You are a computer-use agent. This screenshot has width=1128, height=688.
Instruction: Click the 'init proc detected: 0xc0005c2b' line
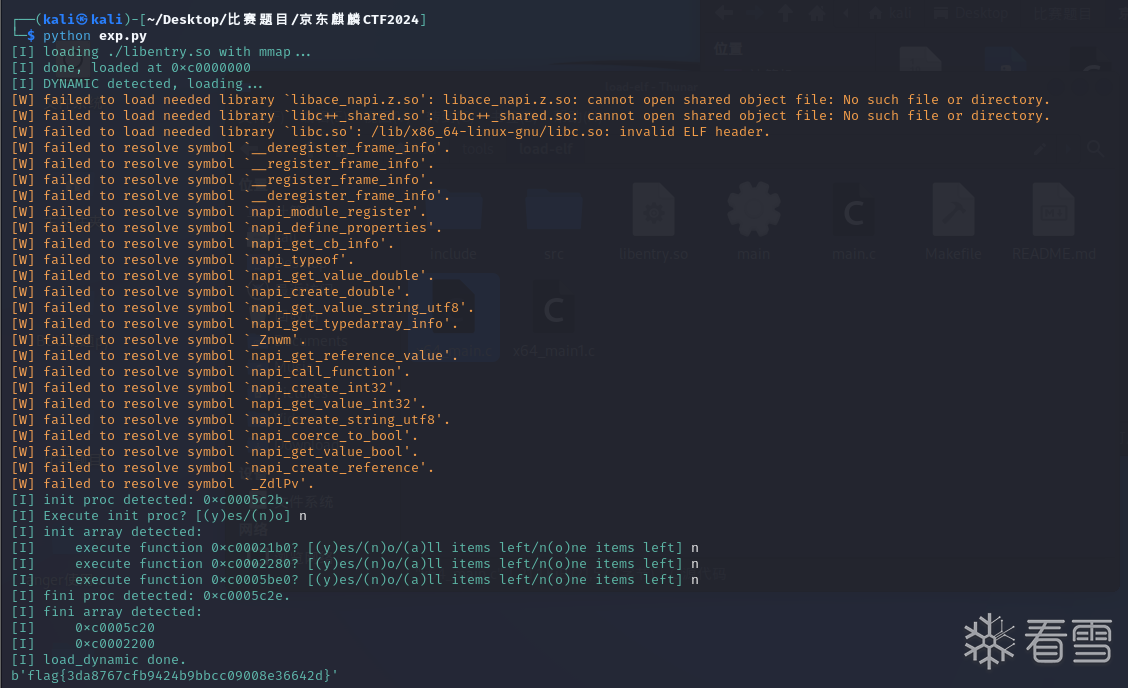point(151,499)
